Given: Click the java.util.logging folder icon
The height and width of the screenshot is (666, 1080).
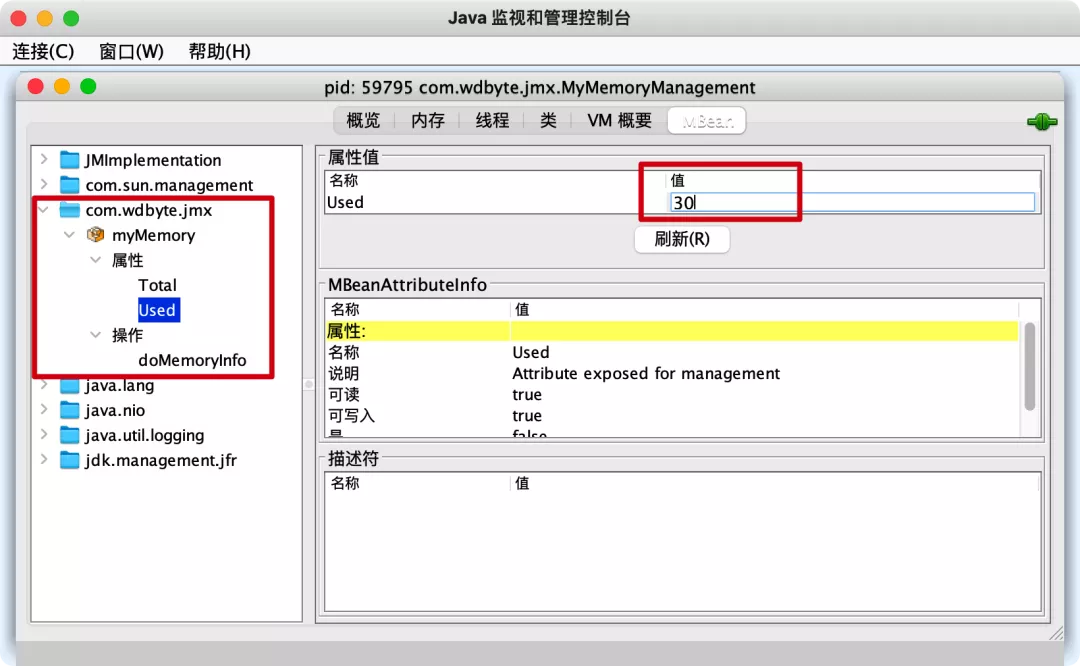Looking at the screenshot, I should coord(70,435).
